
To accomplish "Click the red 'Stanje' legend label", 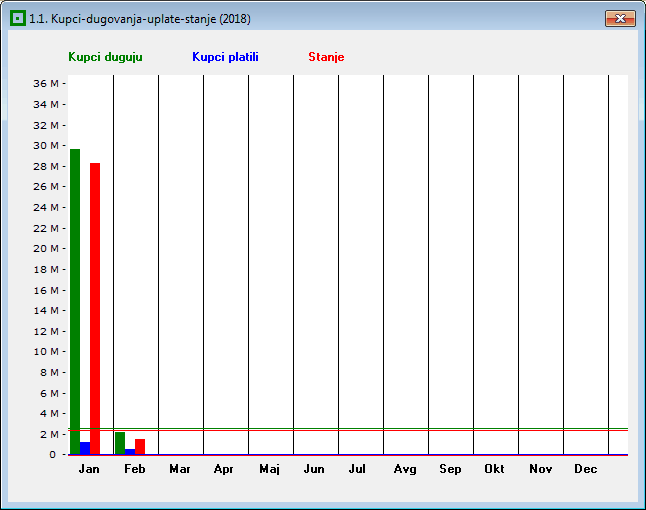I will pos(326,57).
